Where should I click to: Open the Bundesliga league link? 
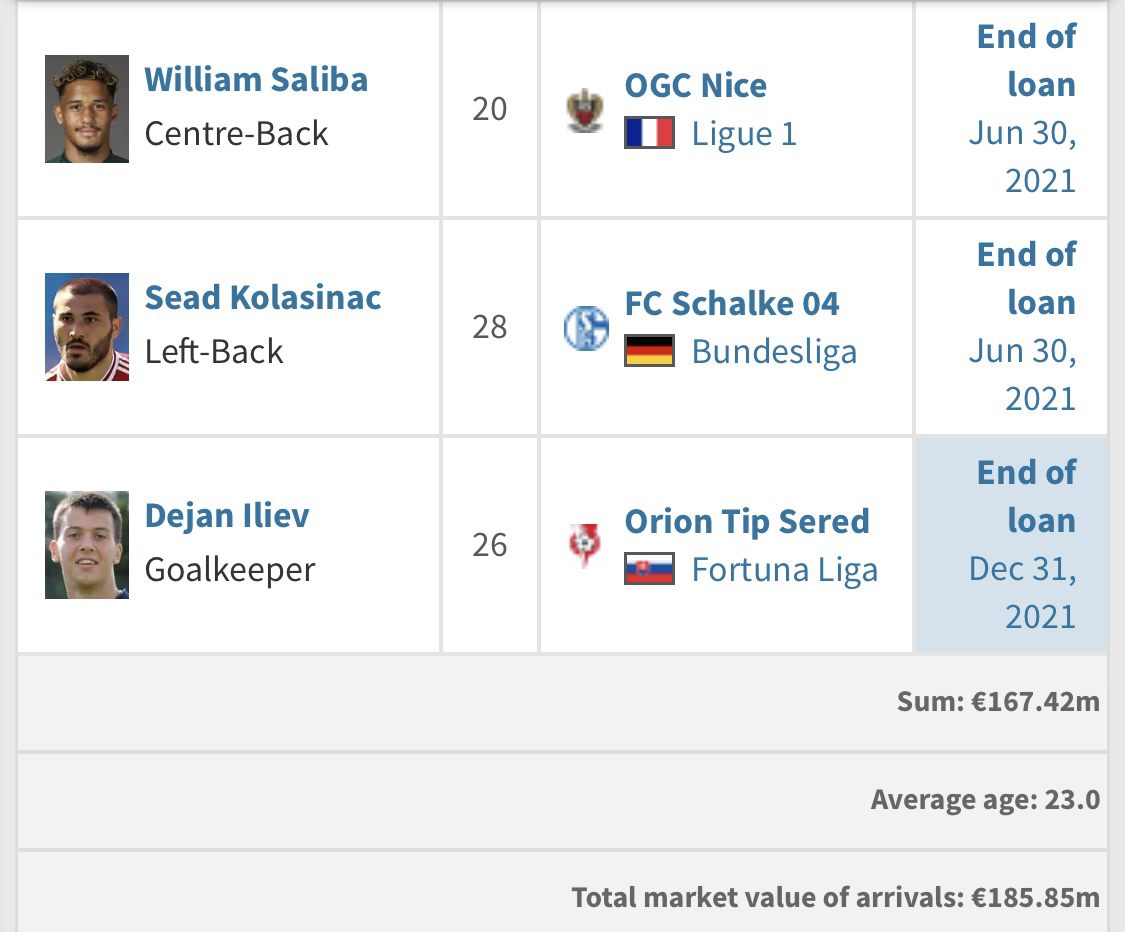click(x=774, y=352)
